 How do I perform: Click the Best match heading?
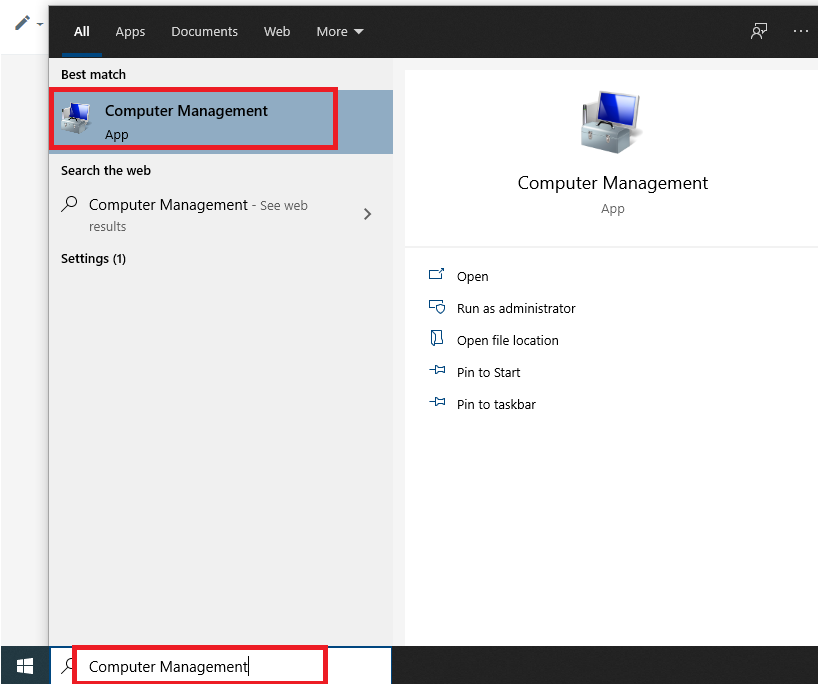coord(93,75)
